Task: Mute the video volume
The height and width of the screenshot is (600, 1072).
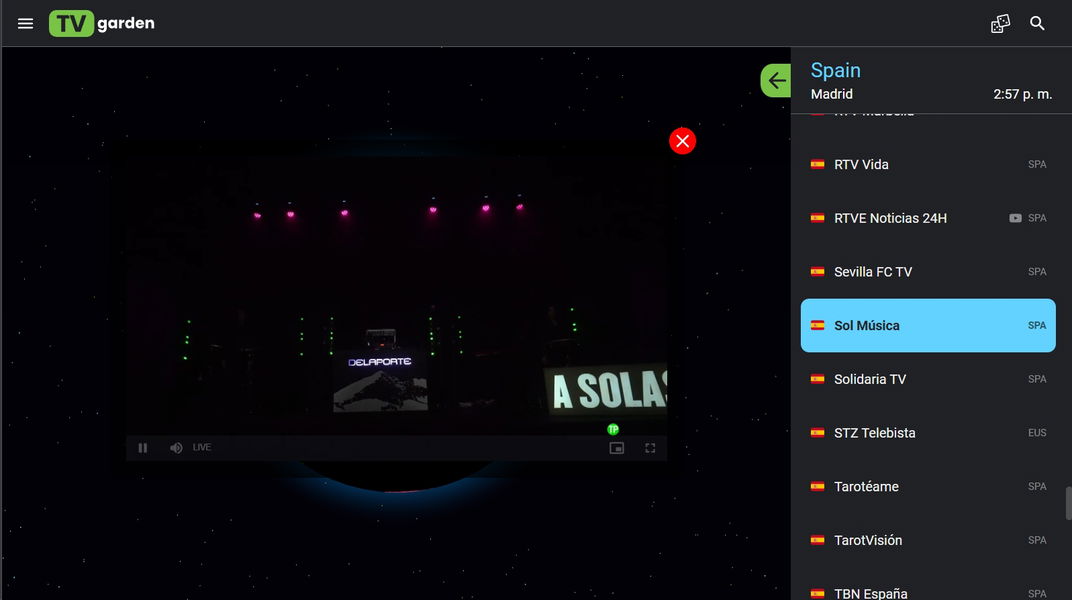Action: 176,448
